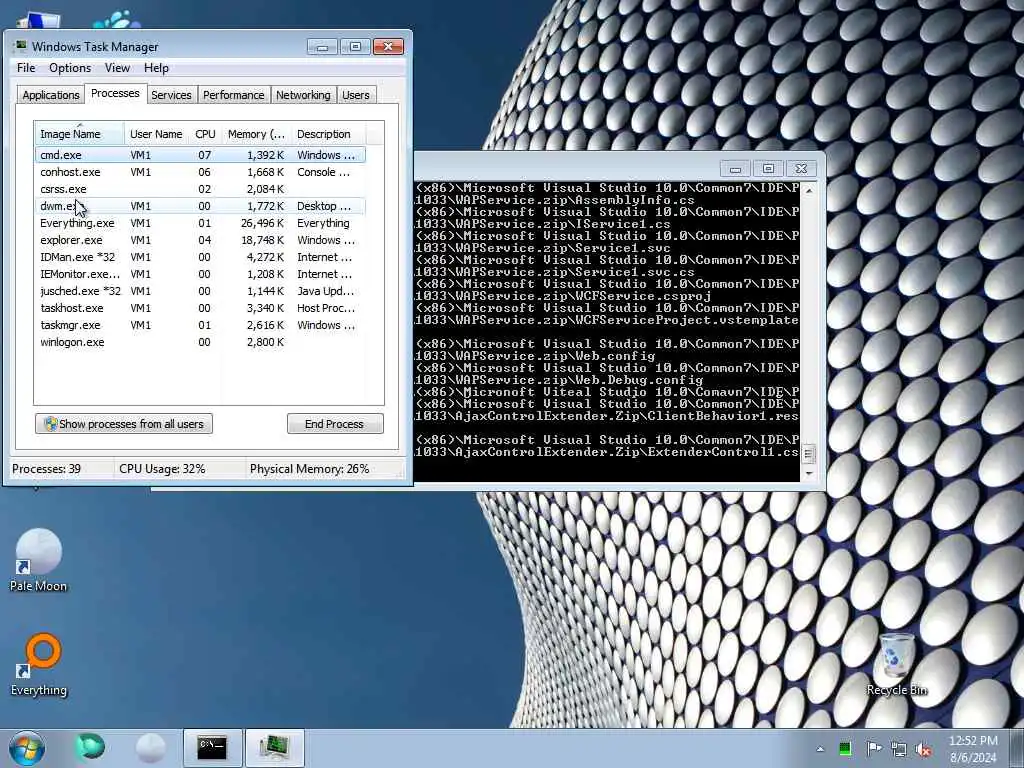Screen dimensions: 1024x768
Task: Click Command Prompt scrollbar down arrow
Action: [x=809, y=473]
